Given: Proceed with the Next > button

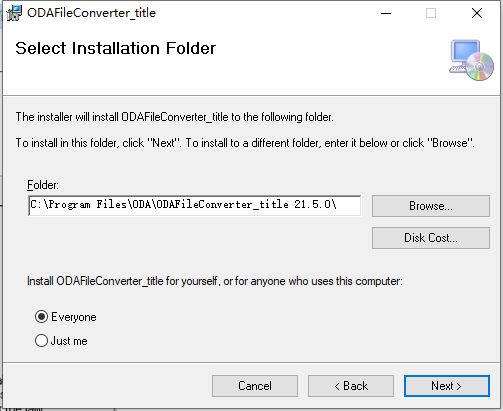Looking at the screenshot, I should coord(447,386).
